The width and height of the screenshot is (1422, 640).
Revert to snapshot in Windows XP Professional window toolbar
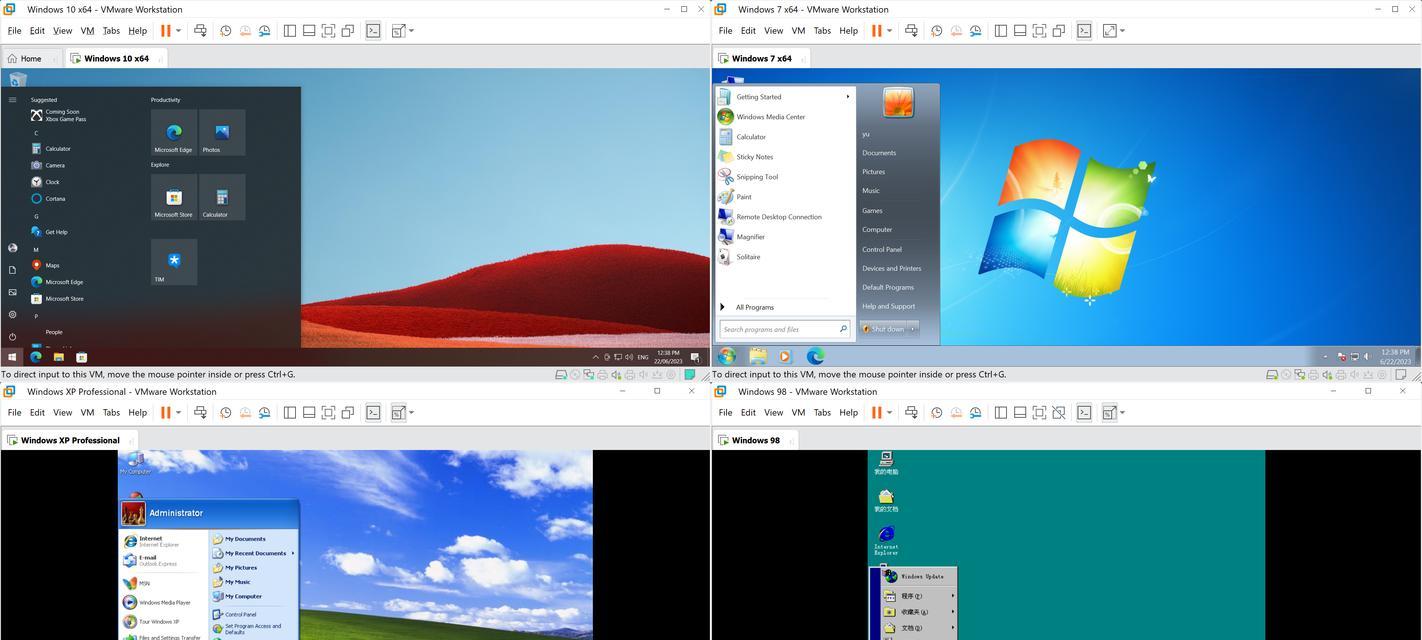tap(245, 413)
